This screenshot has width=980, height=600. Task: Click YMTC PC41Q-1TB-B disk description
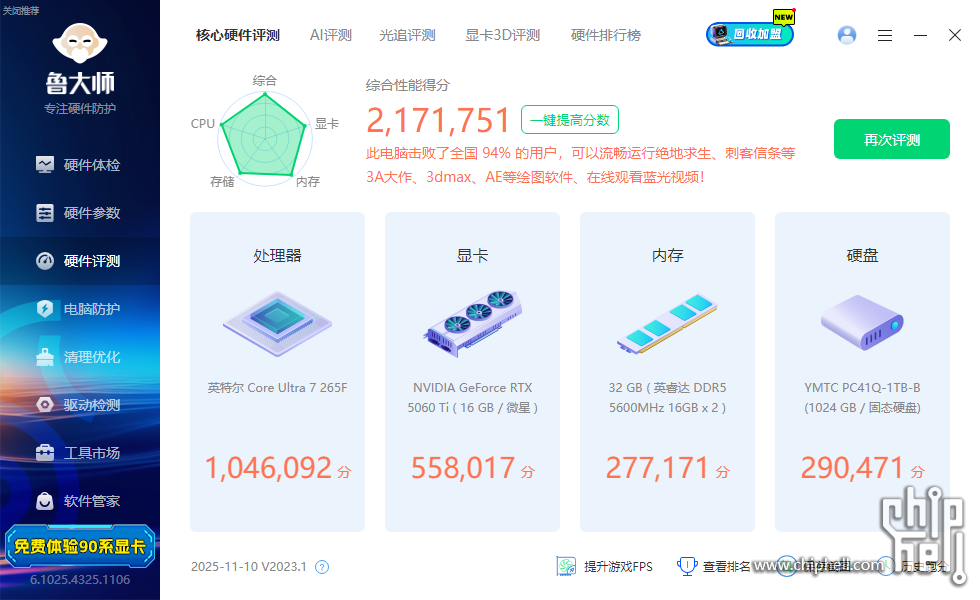pyautogui.click(x=862, y=398)
